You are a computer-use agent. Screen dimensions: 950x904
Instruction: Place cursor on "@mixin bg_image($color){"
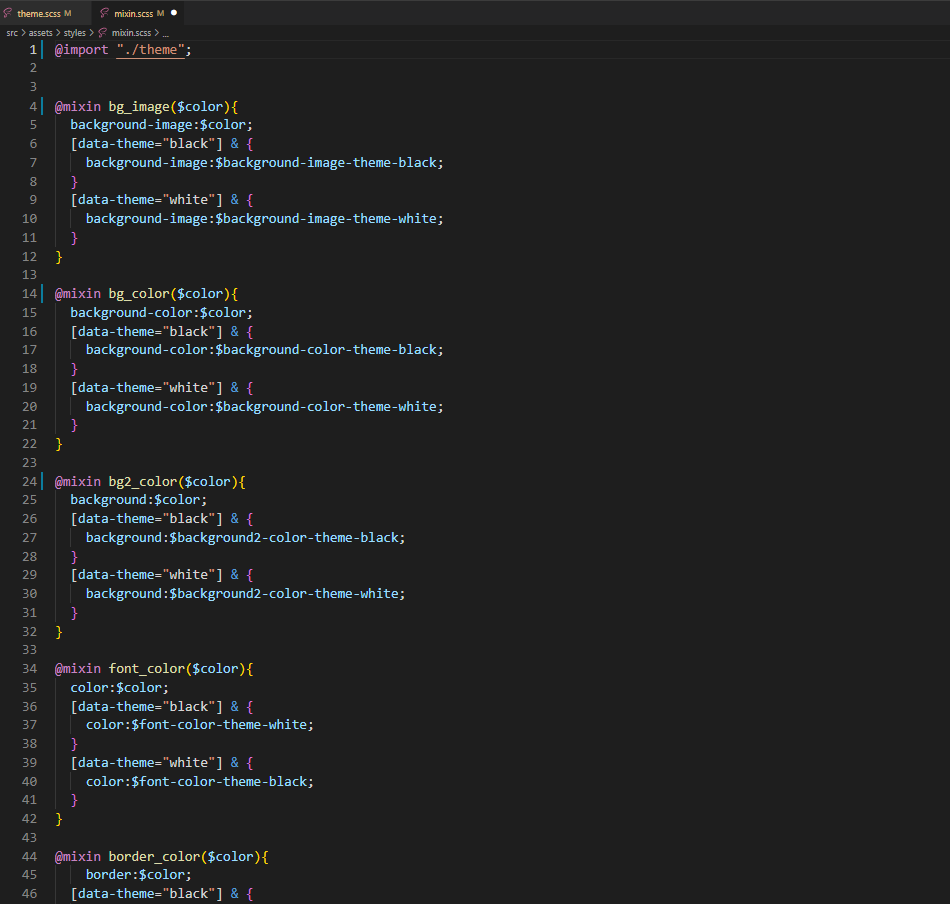click(x=146, y=107)
